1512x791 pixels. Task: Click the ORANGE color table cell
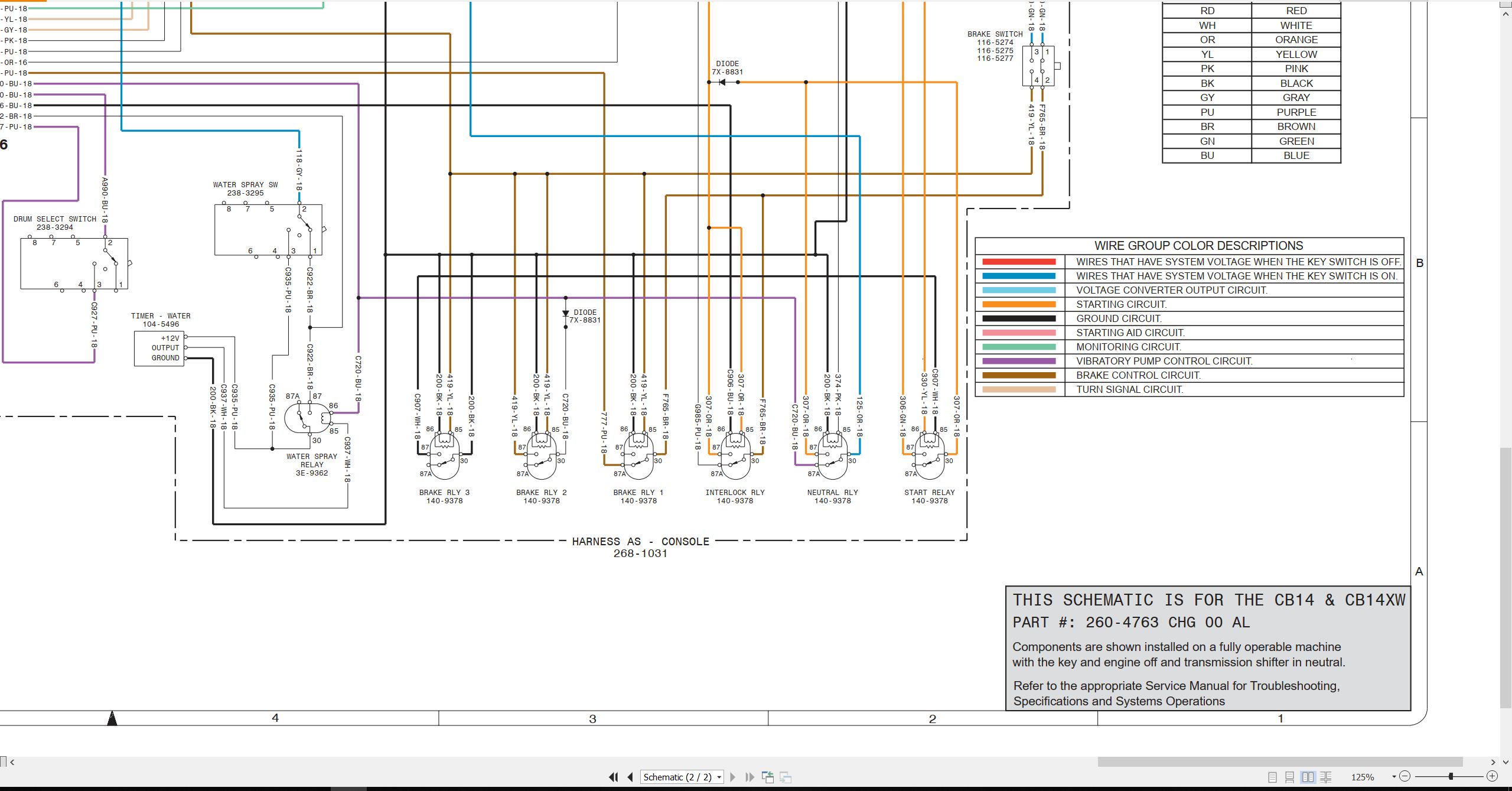click(1296, 40)
